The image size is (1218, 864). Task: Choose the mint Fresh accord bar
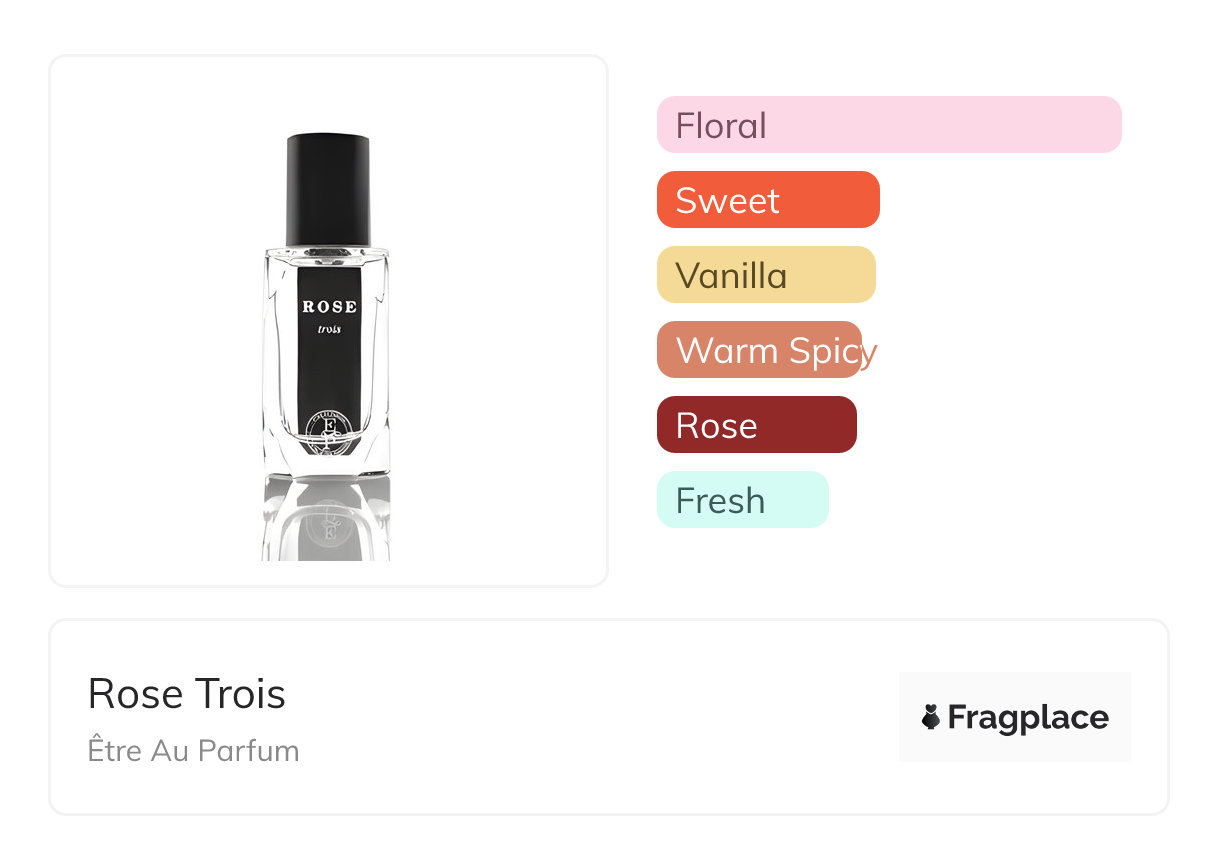[x=743, y=500]
